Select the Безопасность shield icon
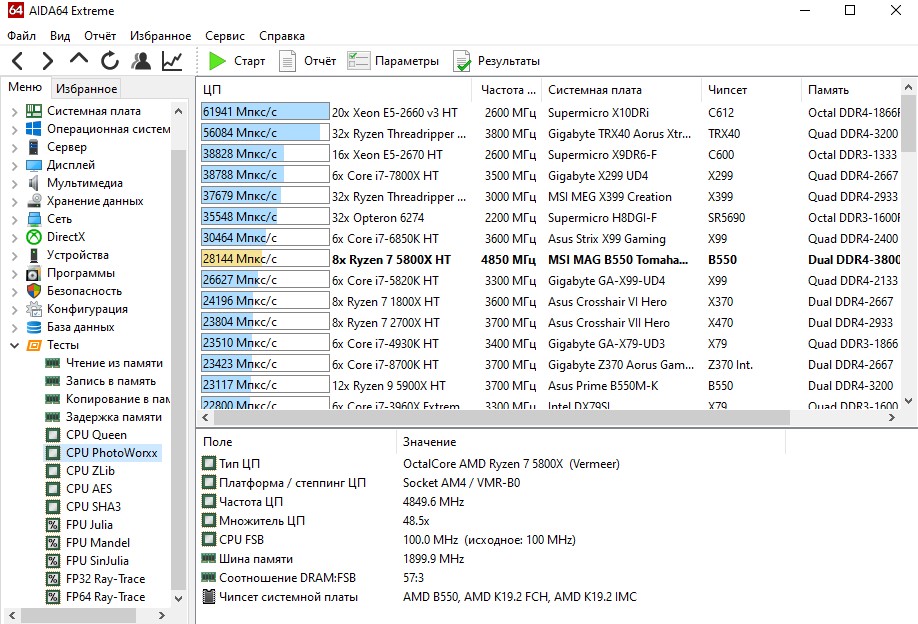Image resolution: width=918 pixels, height=624 pixels. [34, 291]
